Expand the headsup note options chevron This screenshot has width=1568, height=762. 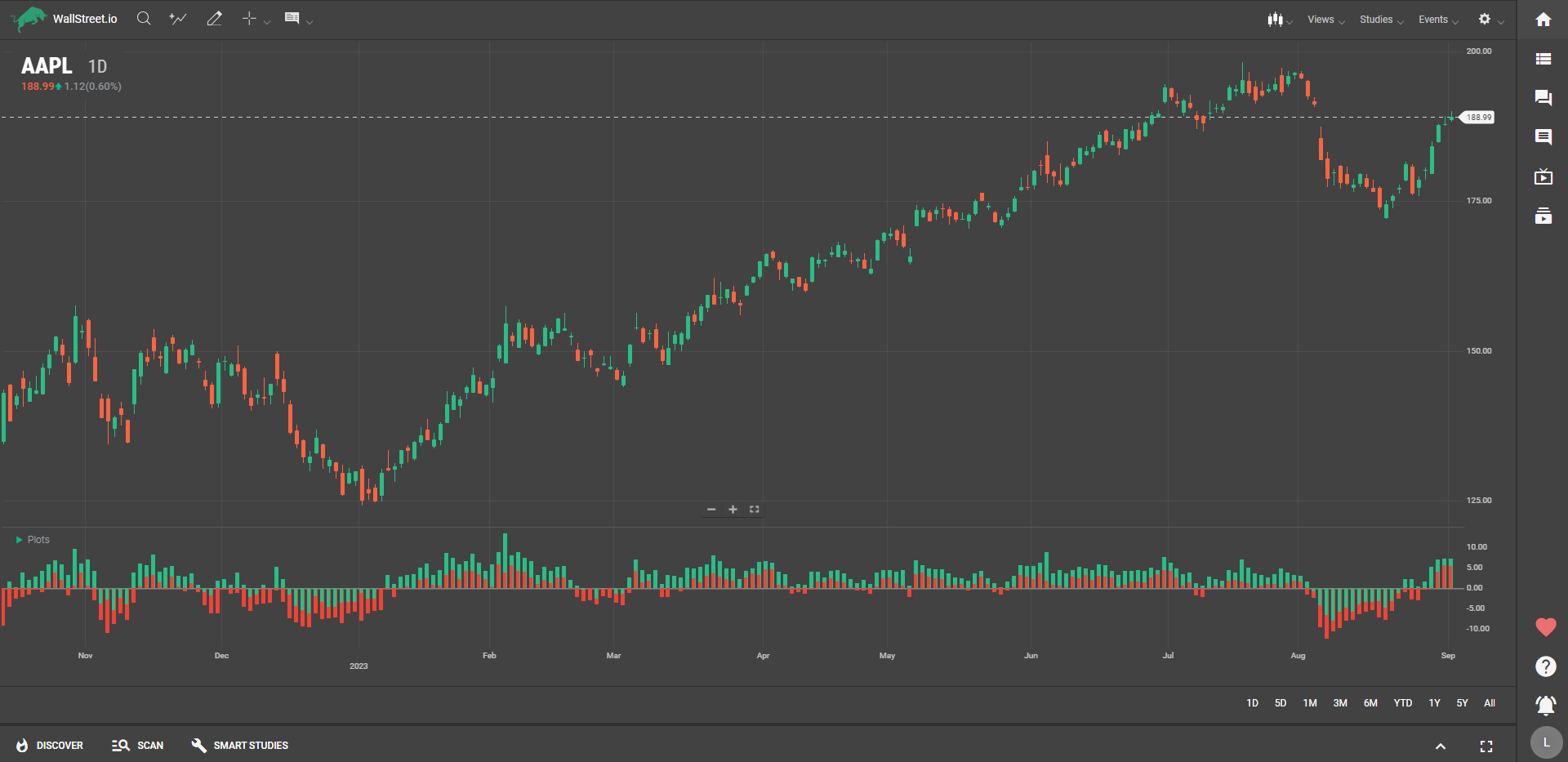click(310, 22)
